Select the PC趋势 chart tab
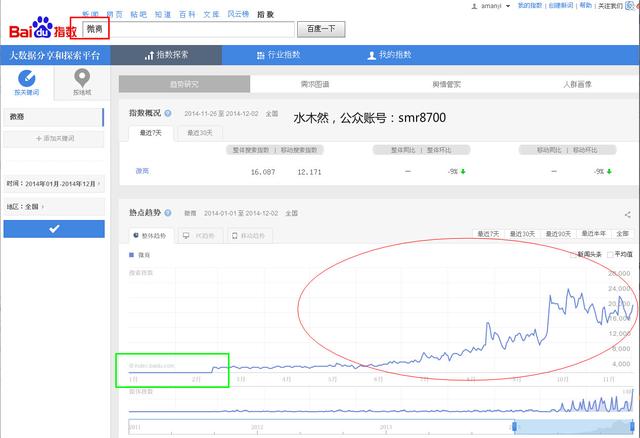 (x=200, y=236)
